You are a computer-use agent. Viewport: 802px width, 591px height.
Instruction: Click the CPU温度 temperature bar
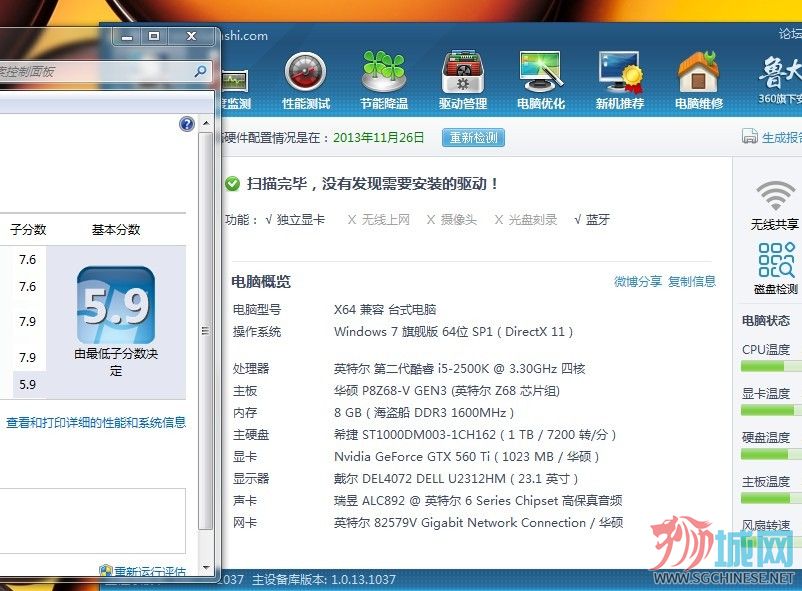(771, 366)
